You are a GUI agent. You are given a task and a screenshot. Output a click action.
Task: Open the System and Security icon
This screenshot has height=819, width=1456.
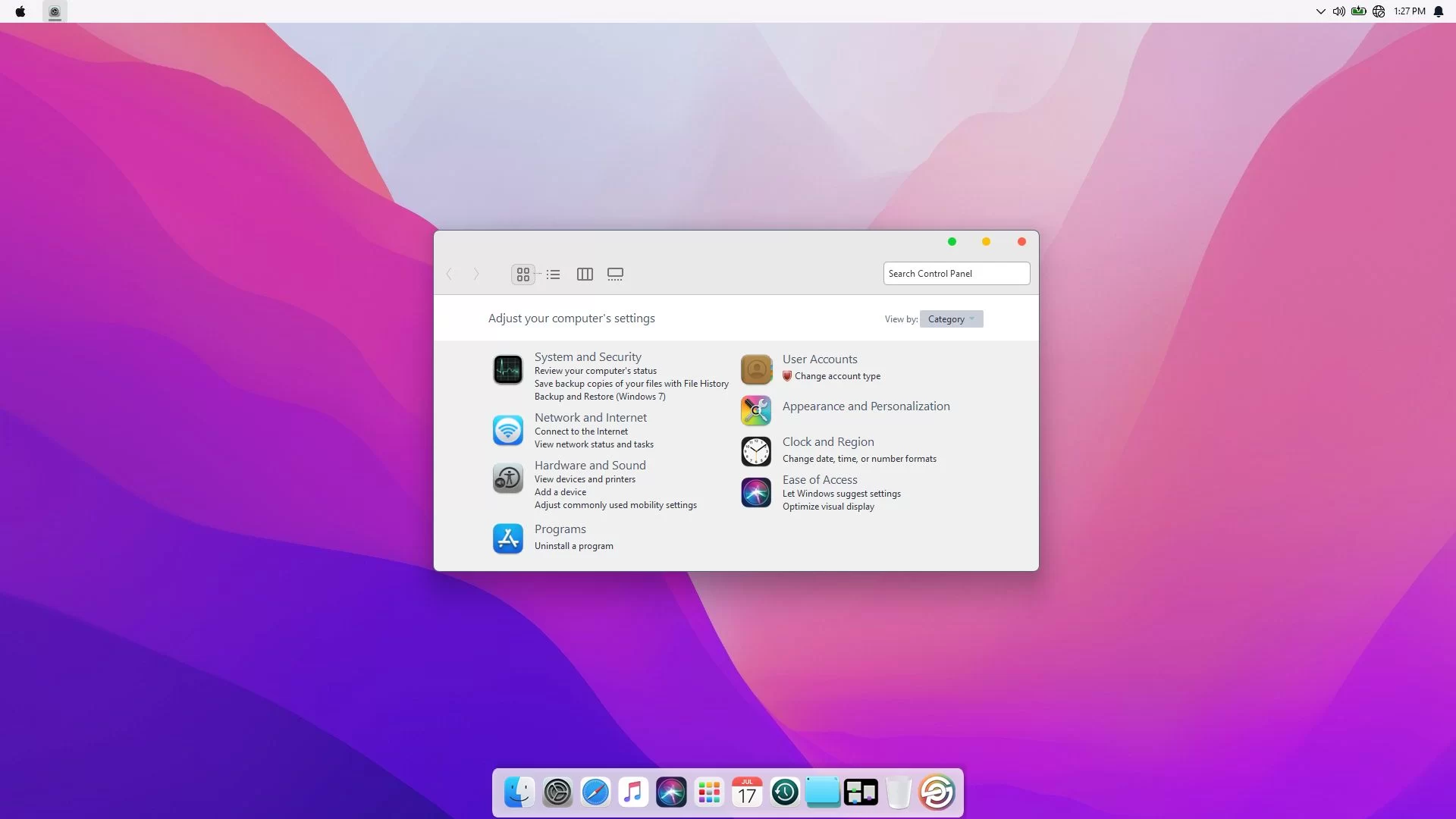[507, 370]
